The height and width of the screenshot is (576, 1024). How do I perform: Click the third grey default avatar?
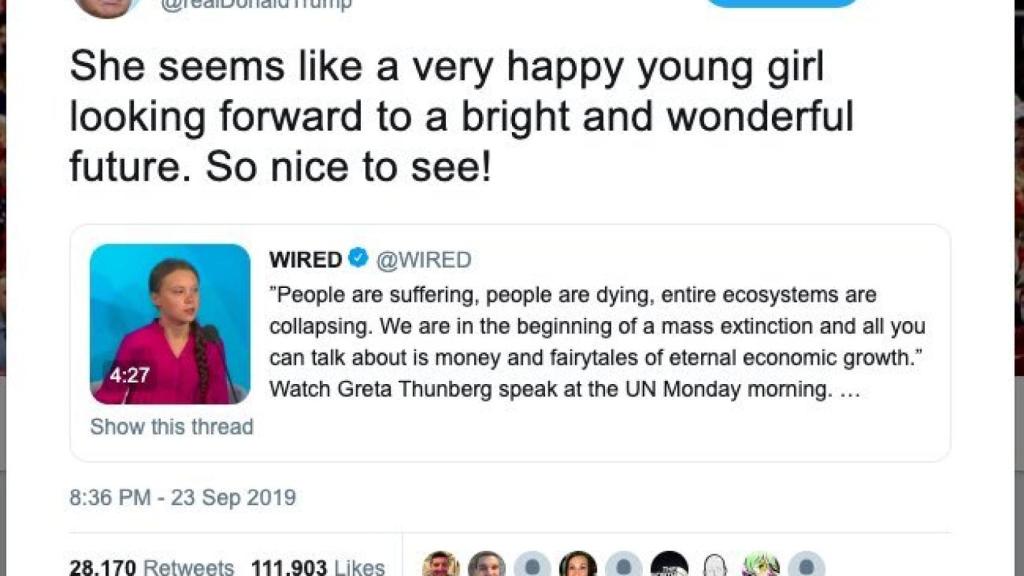coord(532,566)
